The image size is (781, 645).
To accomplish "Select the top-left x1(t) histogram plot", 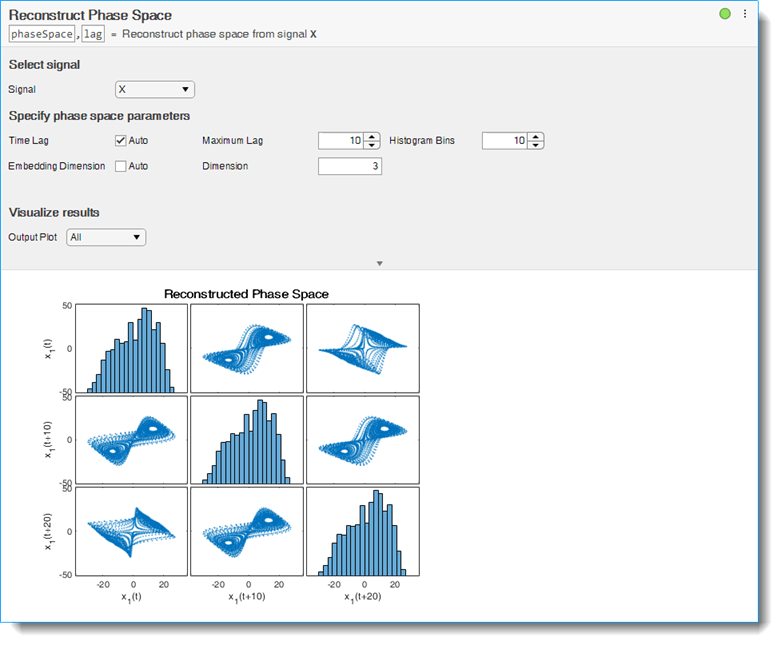I will point(131,348).
